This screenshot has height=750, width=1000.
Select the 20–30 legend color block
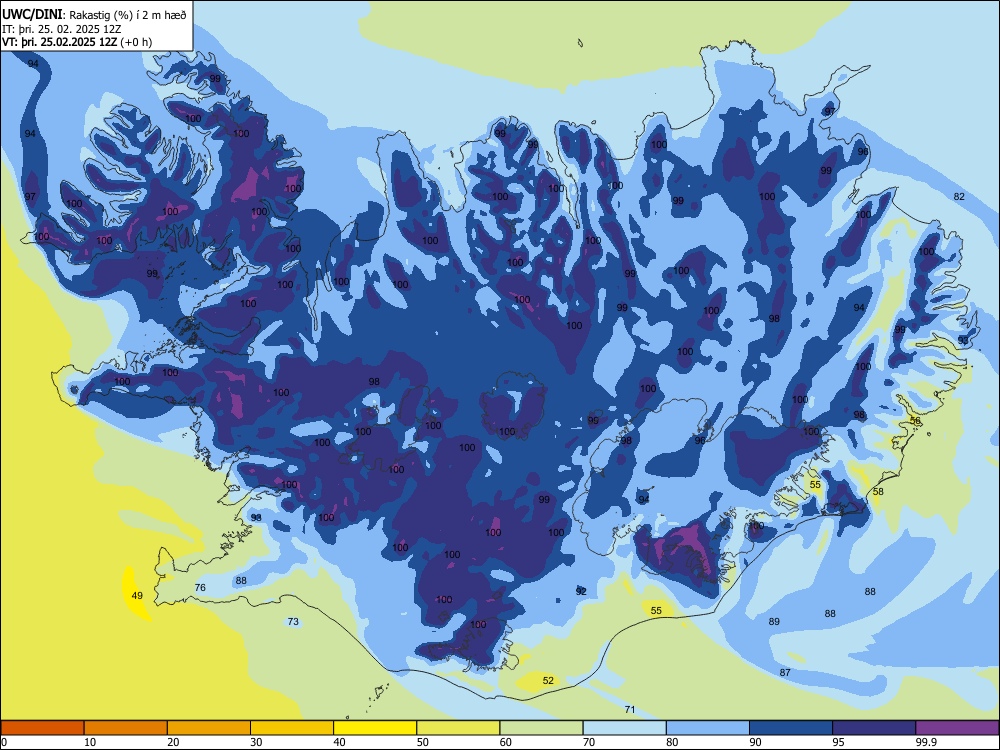[209, 728]
